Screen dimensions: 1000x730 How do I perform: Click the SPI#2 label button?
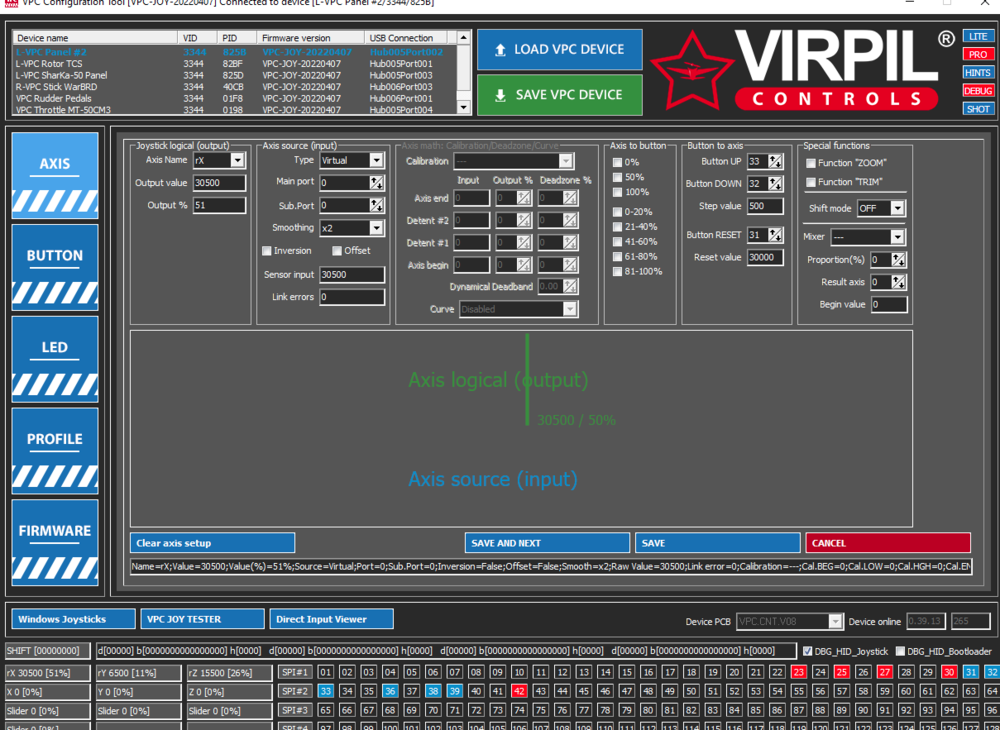295,691
